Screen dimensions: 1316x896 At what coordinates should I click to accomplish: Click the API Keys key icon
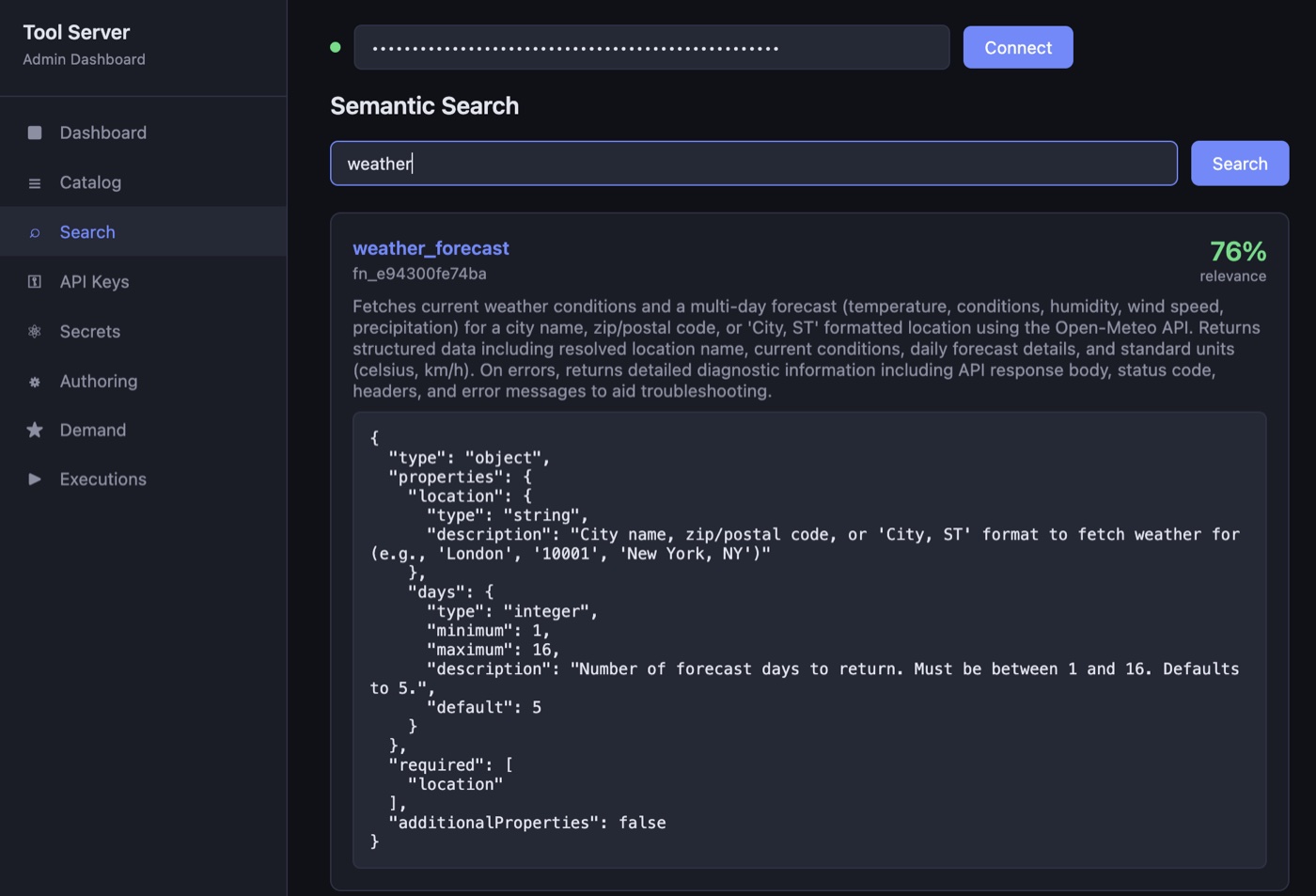35,281
